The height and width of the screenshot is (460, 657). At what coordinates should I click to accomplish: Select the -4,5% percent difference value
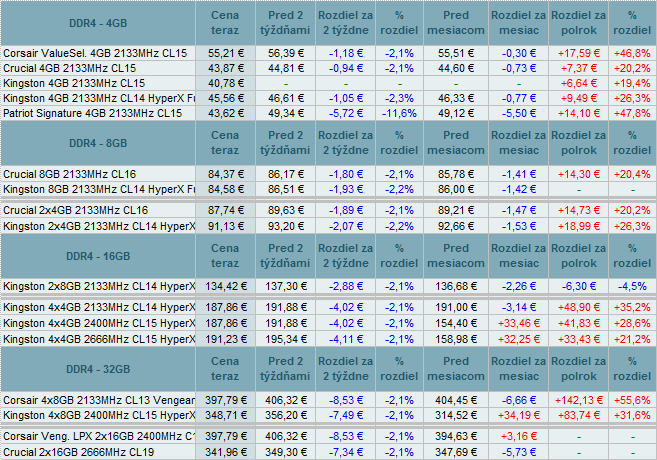click(632, 287)
